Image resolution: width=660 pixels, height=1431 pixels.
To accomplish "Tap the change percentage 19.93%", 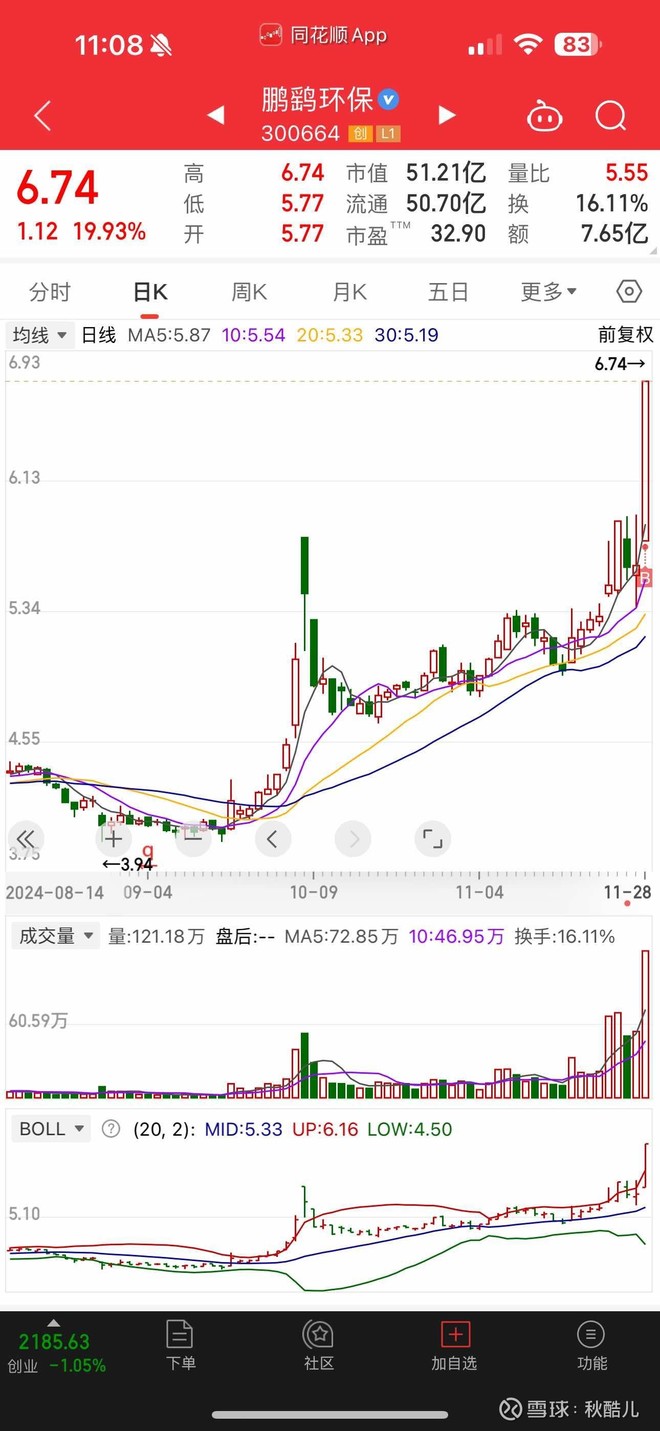I will [x=109, y=232].
